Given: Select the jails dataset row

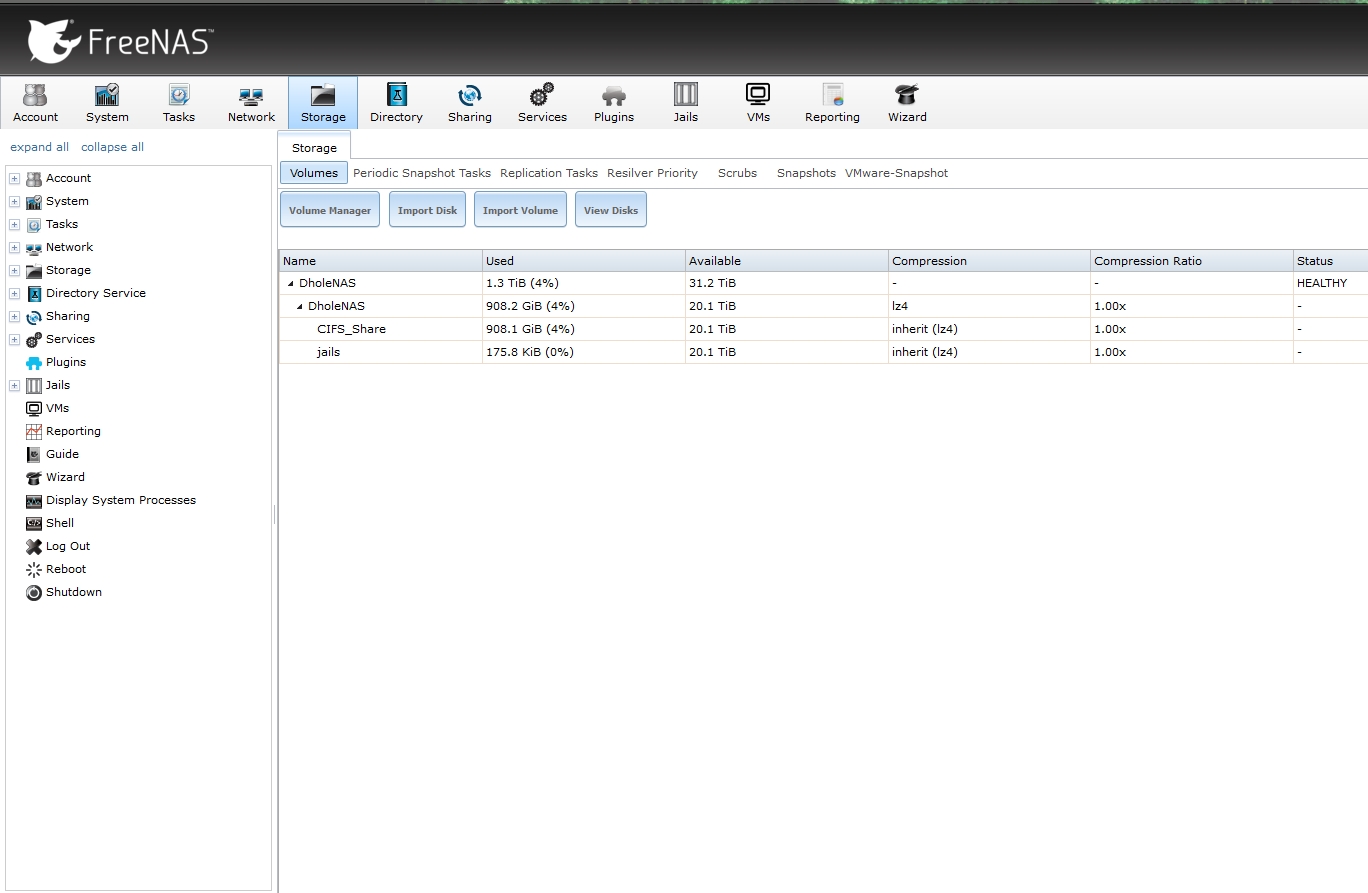Looking at the screenshot, I should coord(823,352).
